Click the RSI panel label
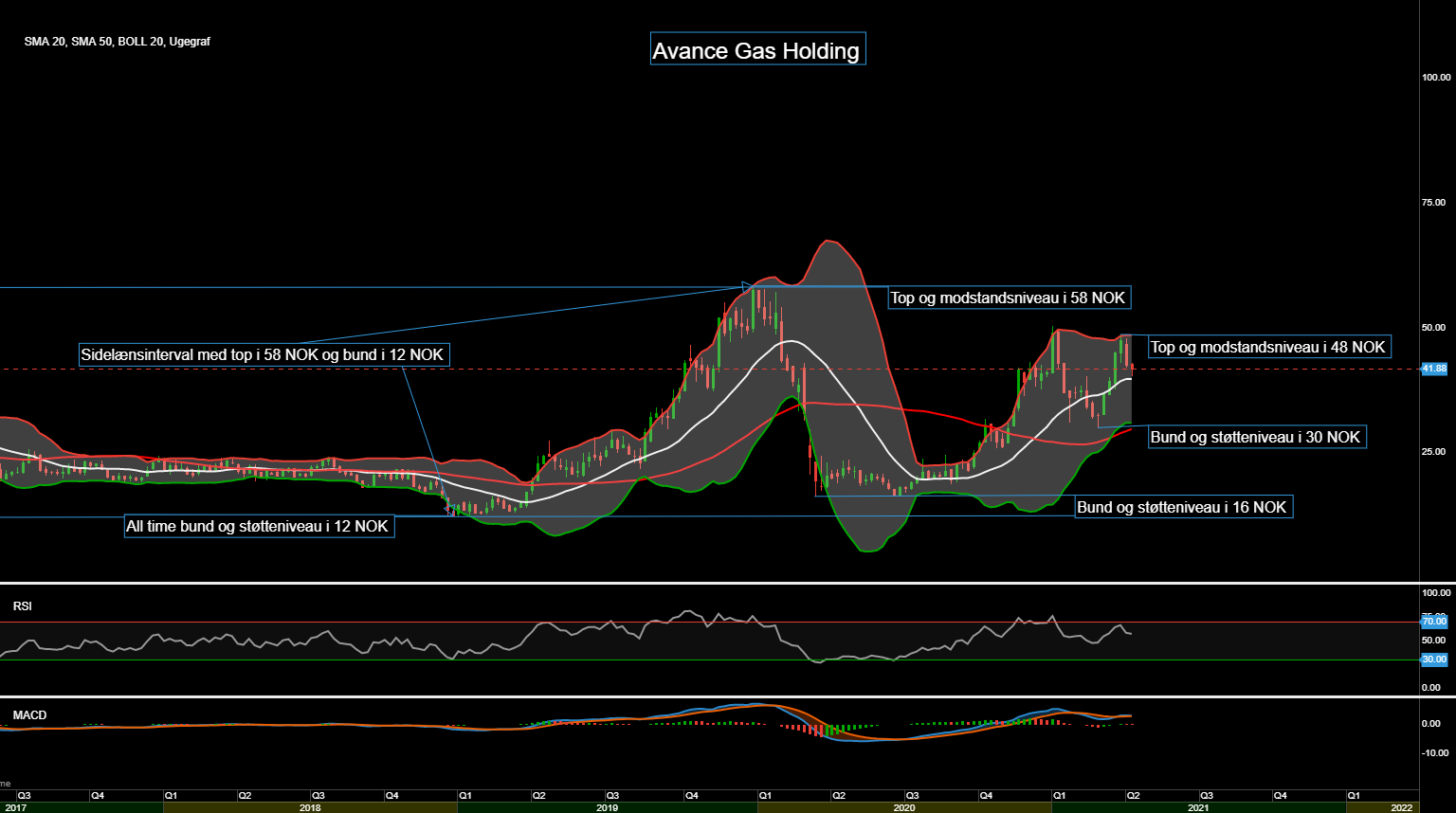The width and height of the screenshot is (1456, 813). point(22,605)
